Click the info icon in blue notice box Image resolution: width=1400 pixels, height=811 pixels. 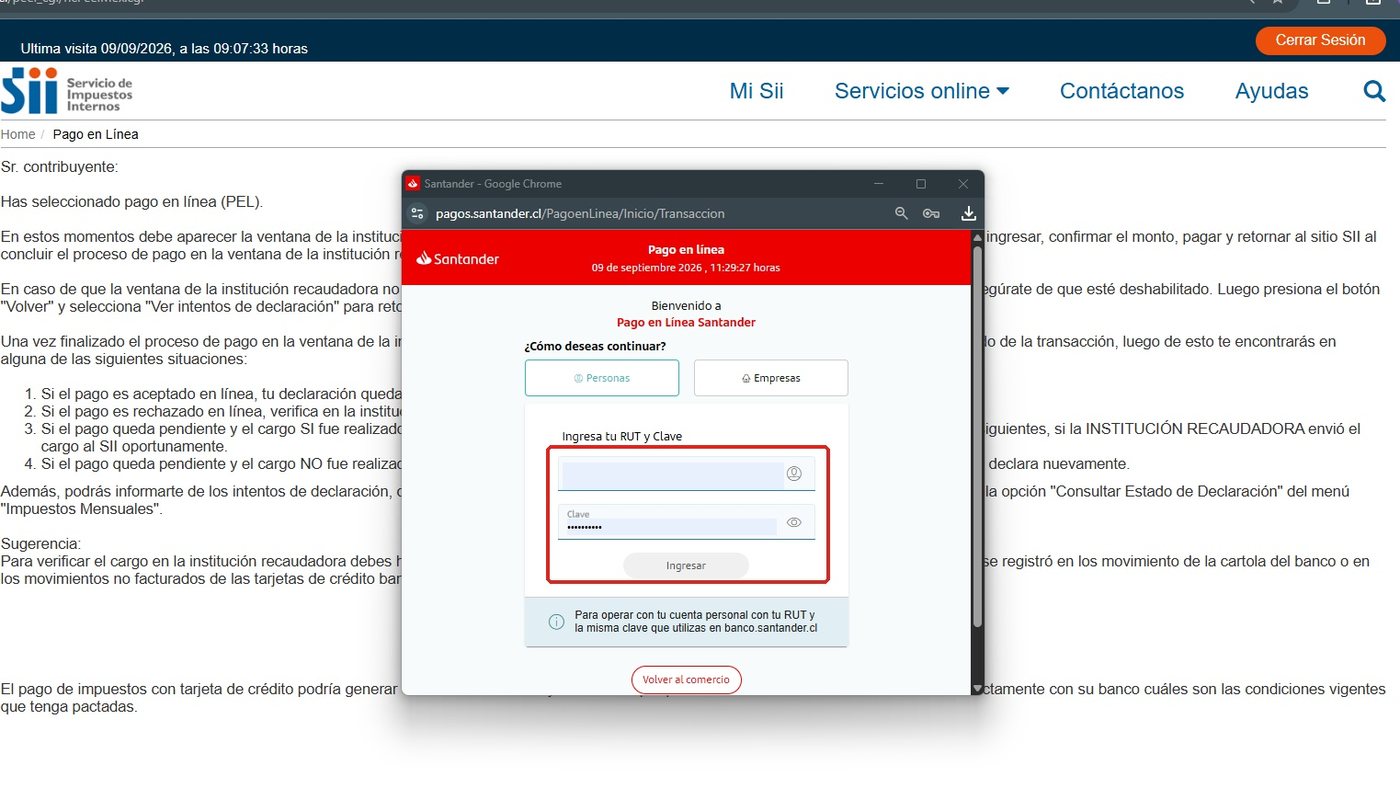tap(556, 622)
